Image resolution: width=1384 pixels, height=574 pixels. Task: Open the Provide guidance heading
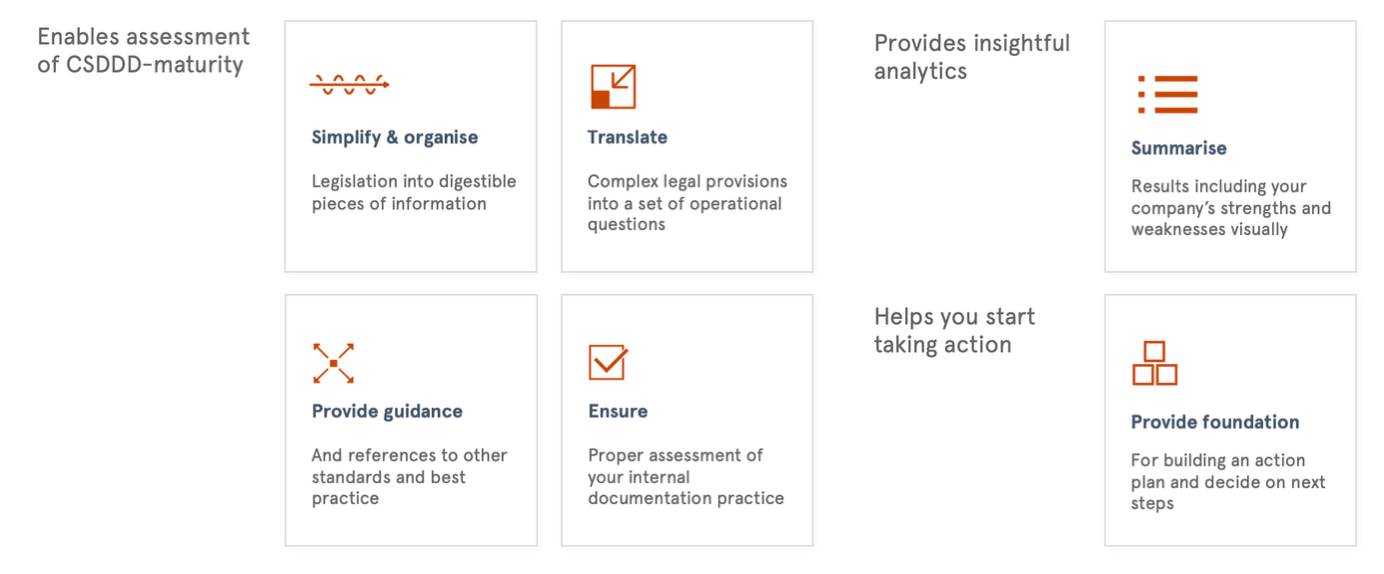[387, 411]
